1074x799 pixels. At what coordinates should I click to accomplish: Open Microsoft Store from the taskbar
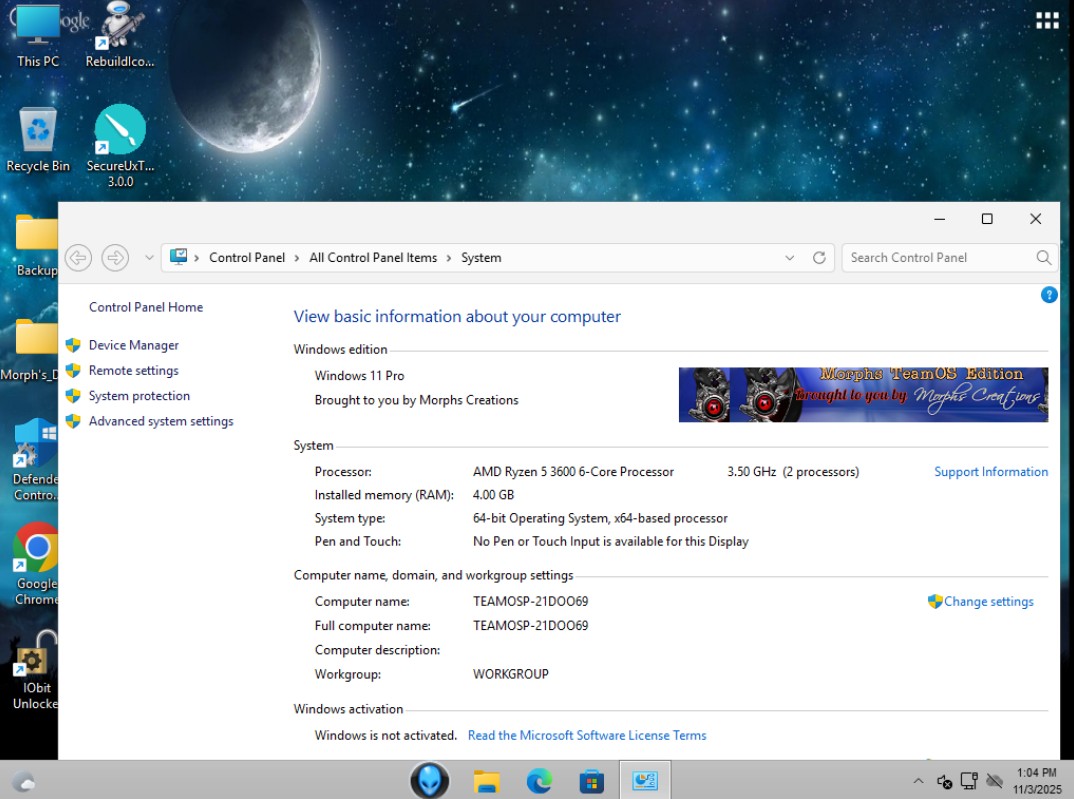[591, 781]
